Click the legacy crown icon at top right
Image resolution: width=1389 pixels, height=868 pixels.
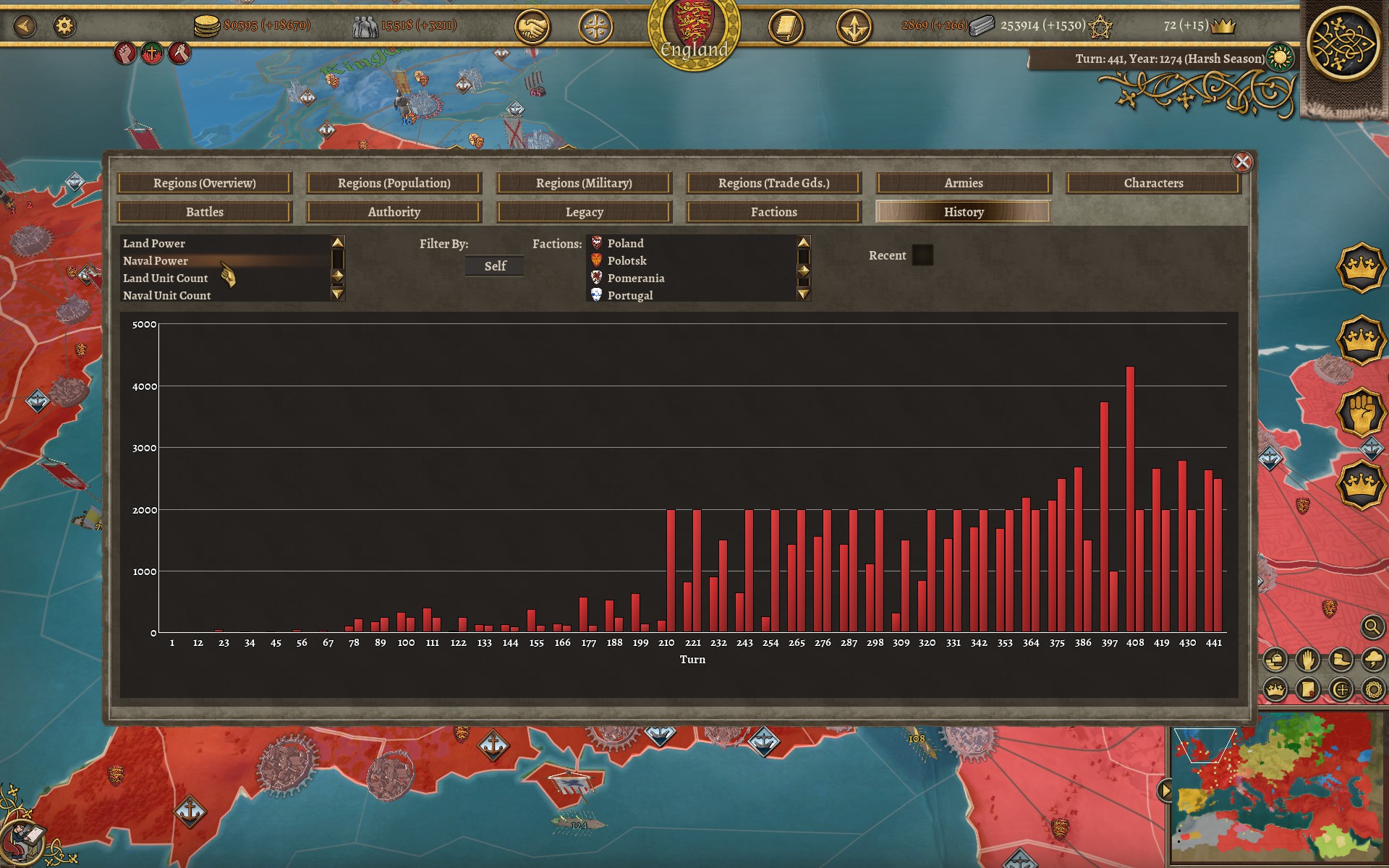point(1222,26)
